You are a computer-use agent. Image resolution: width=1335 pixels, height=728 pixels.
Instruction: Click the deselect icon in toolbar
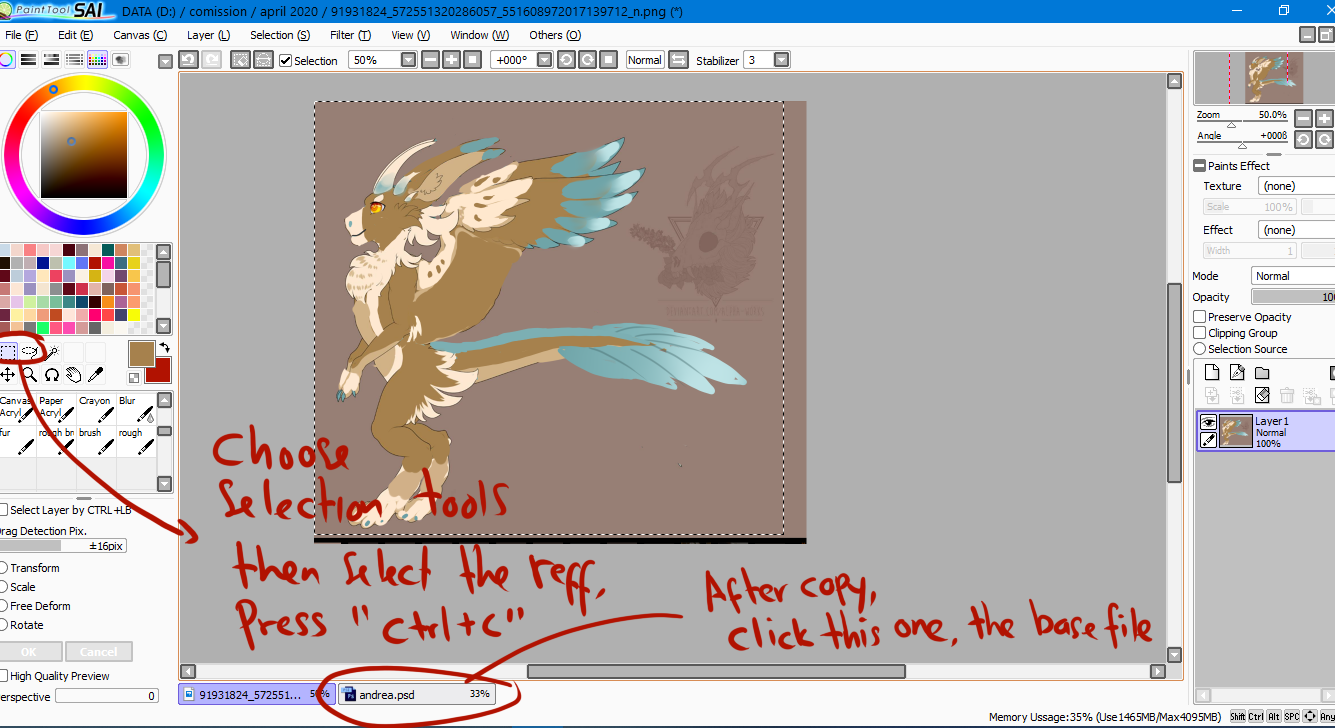240,60
